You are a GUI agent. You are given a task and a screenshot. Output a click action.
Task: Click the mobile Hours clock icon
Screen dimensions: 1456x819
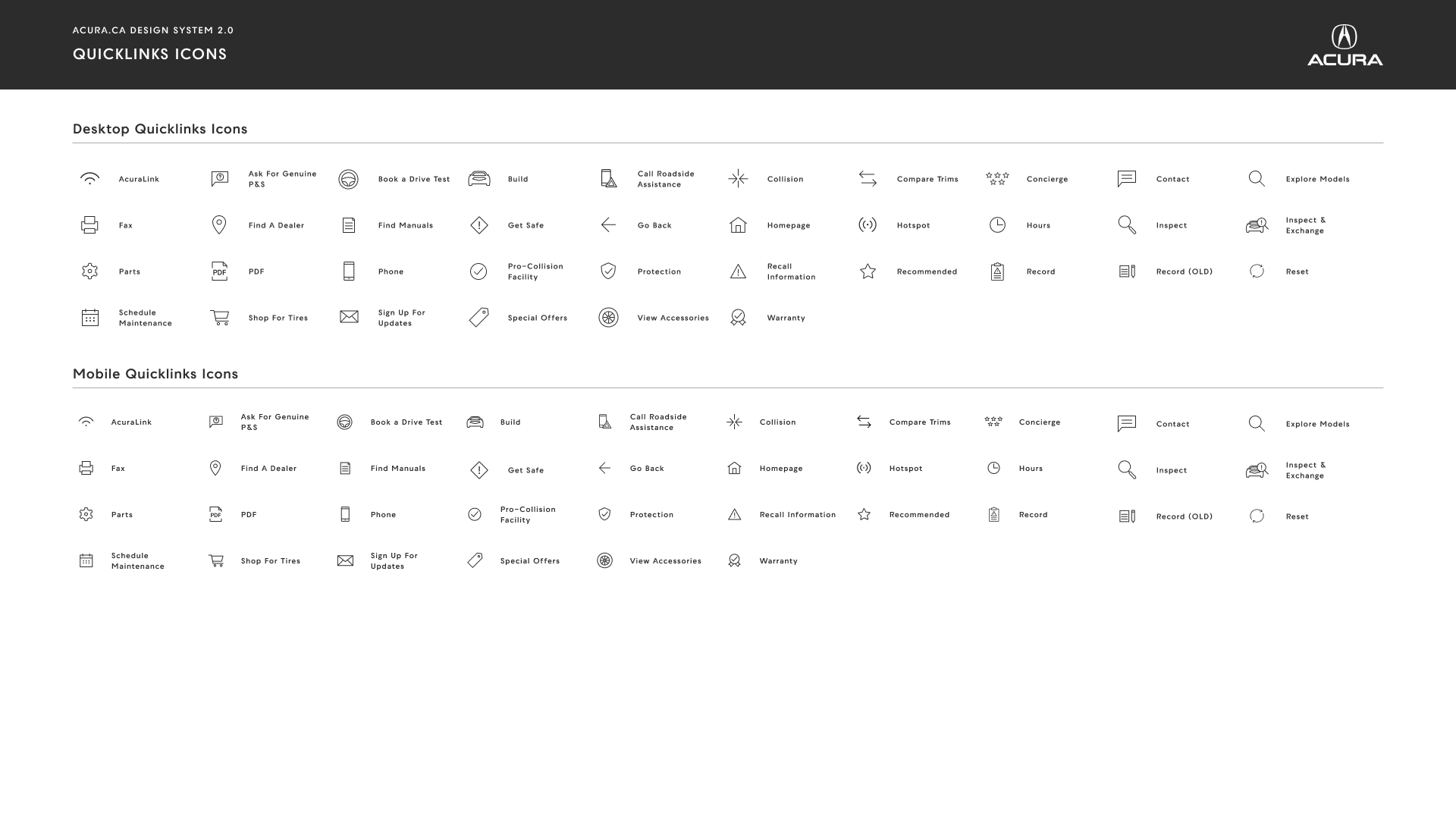[x=993, y=469]
